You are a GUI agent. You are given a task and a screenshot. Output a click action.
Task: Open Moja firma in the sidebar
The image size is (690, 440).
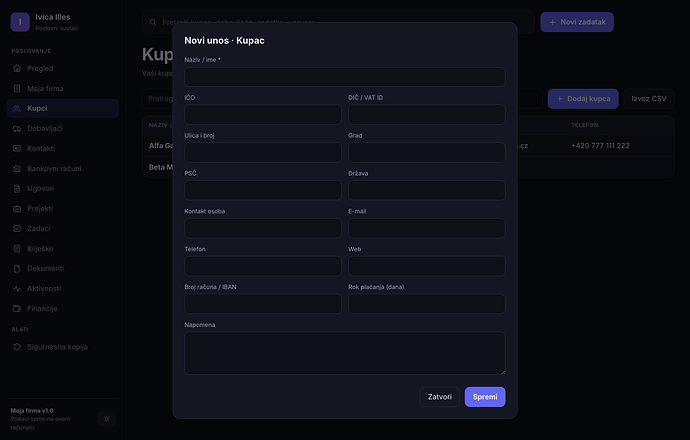63,88
